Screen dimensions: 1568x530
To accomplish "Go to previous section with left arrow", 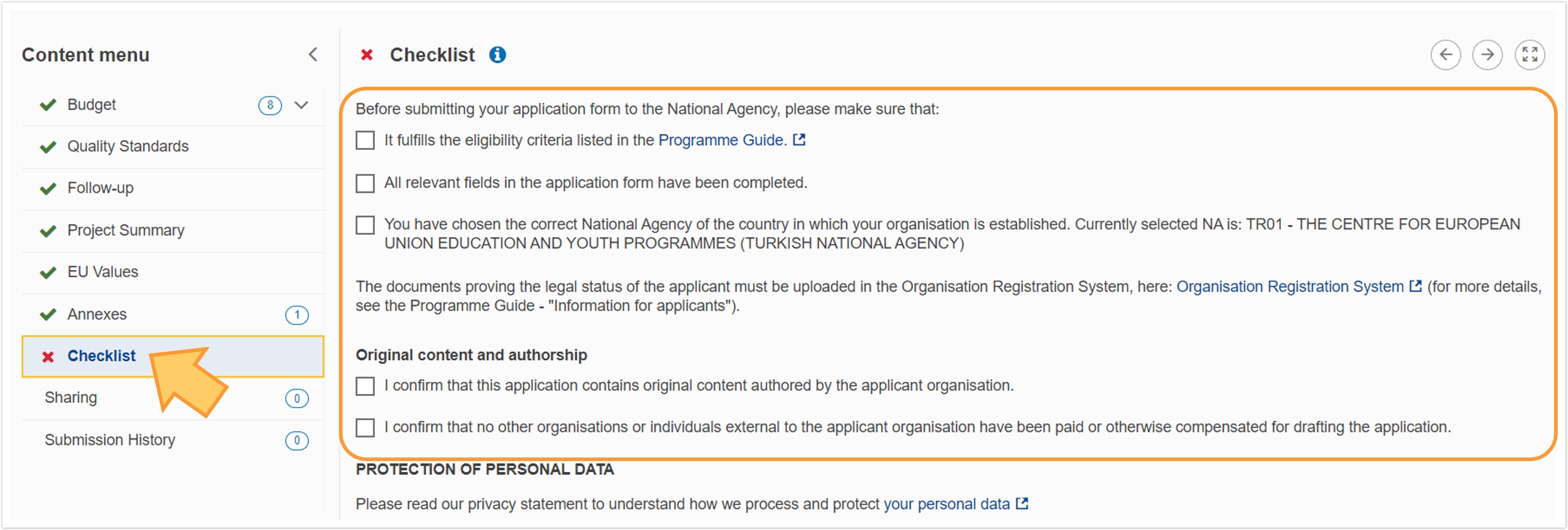I will [x=1445, y=55].
